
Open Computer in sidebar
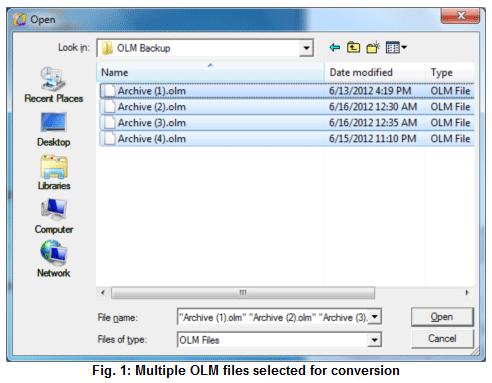click(x=54, y=216)
